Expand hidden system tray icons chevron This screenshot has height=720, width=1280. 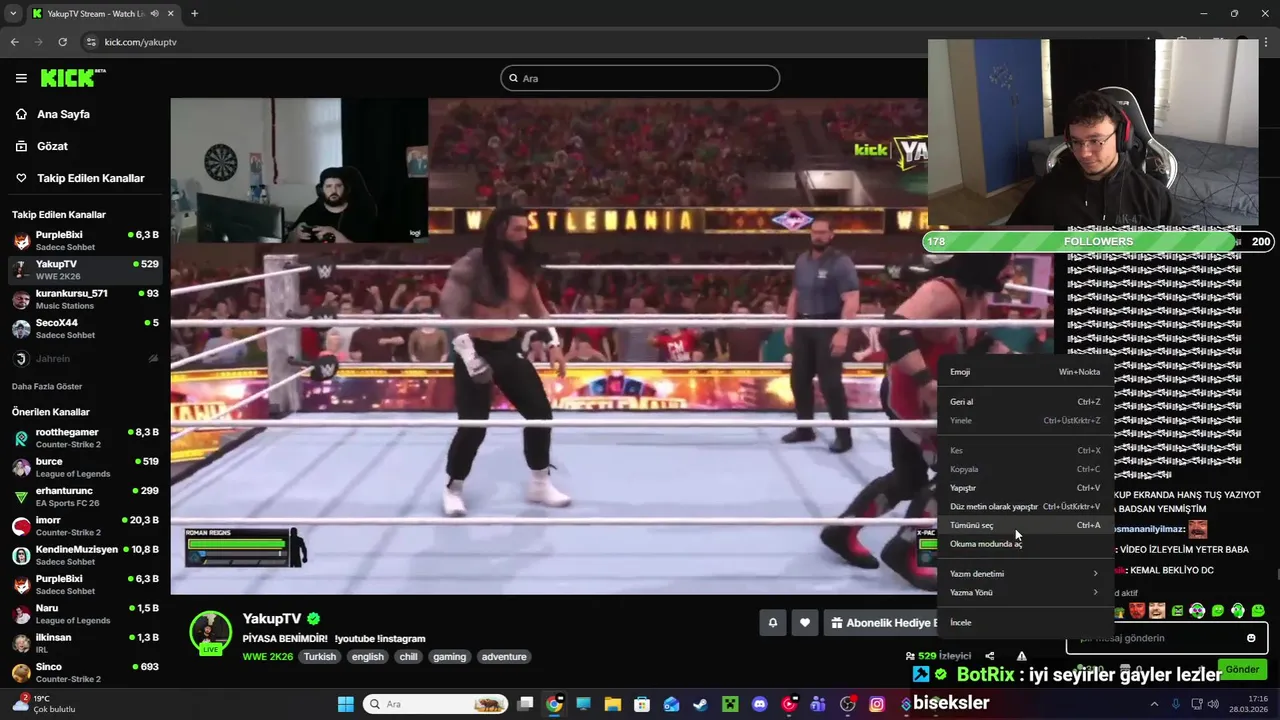click(1154, 704)
